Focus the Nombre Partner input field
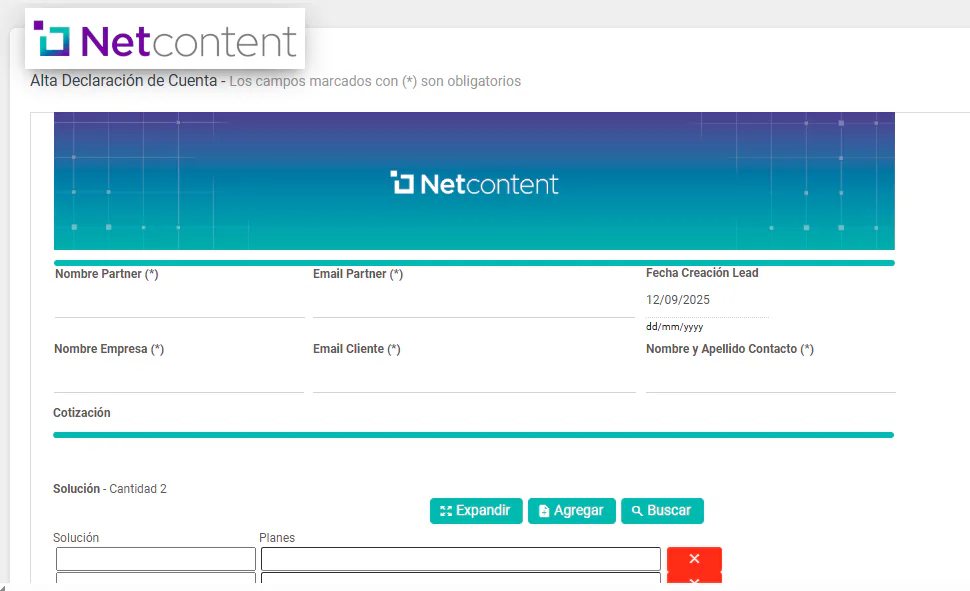Screen dimensions: 970x591 click(179, 302)
